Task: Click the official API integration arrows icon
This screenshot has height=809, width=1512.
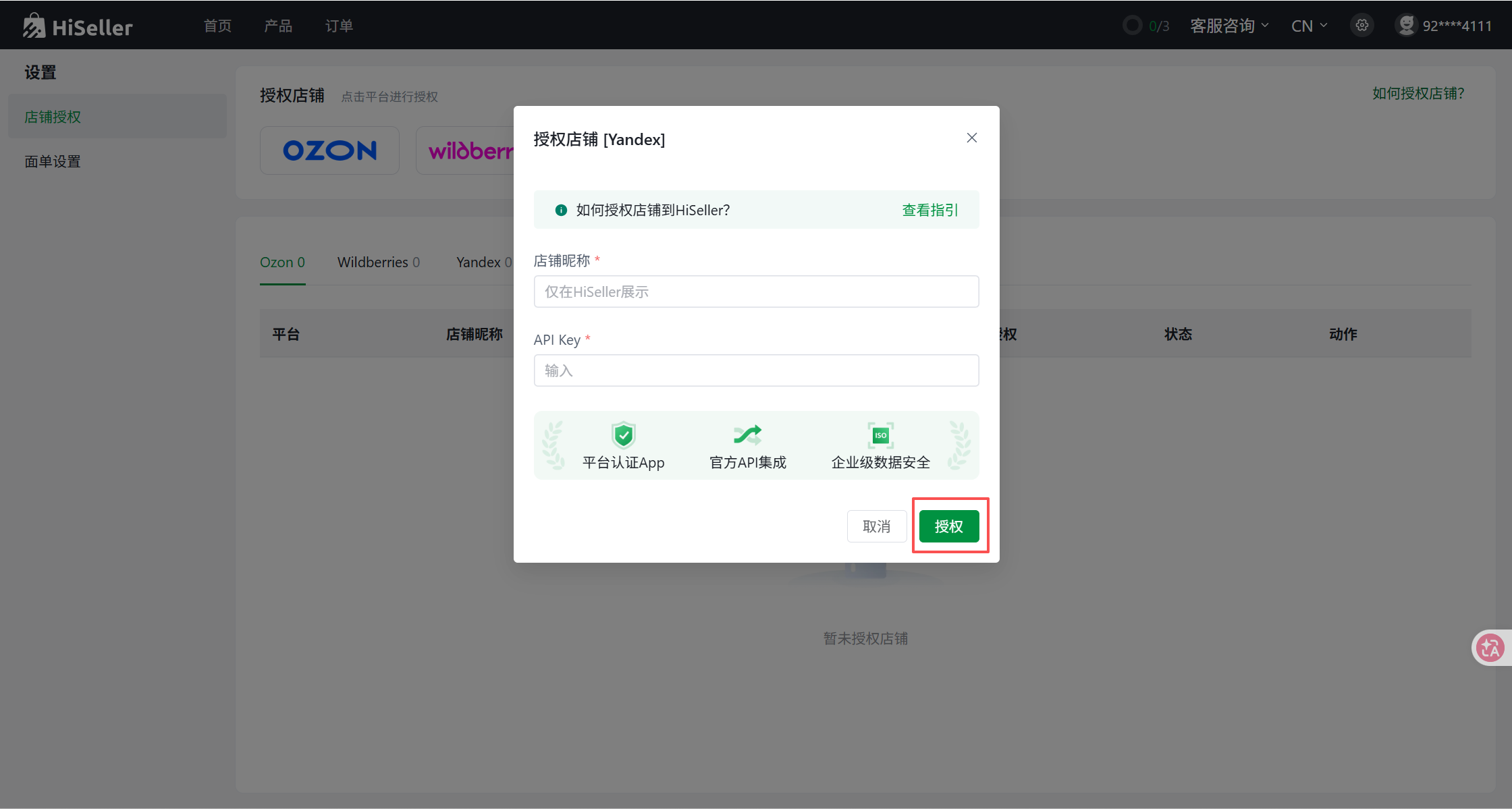Action: point(747,435)
